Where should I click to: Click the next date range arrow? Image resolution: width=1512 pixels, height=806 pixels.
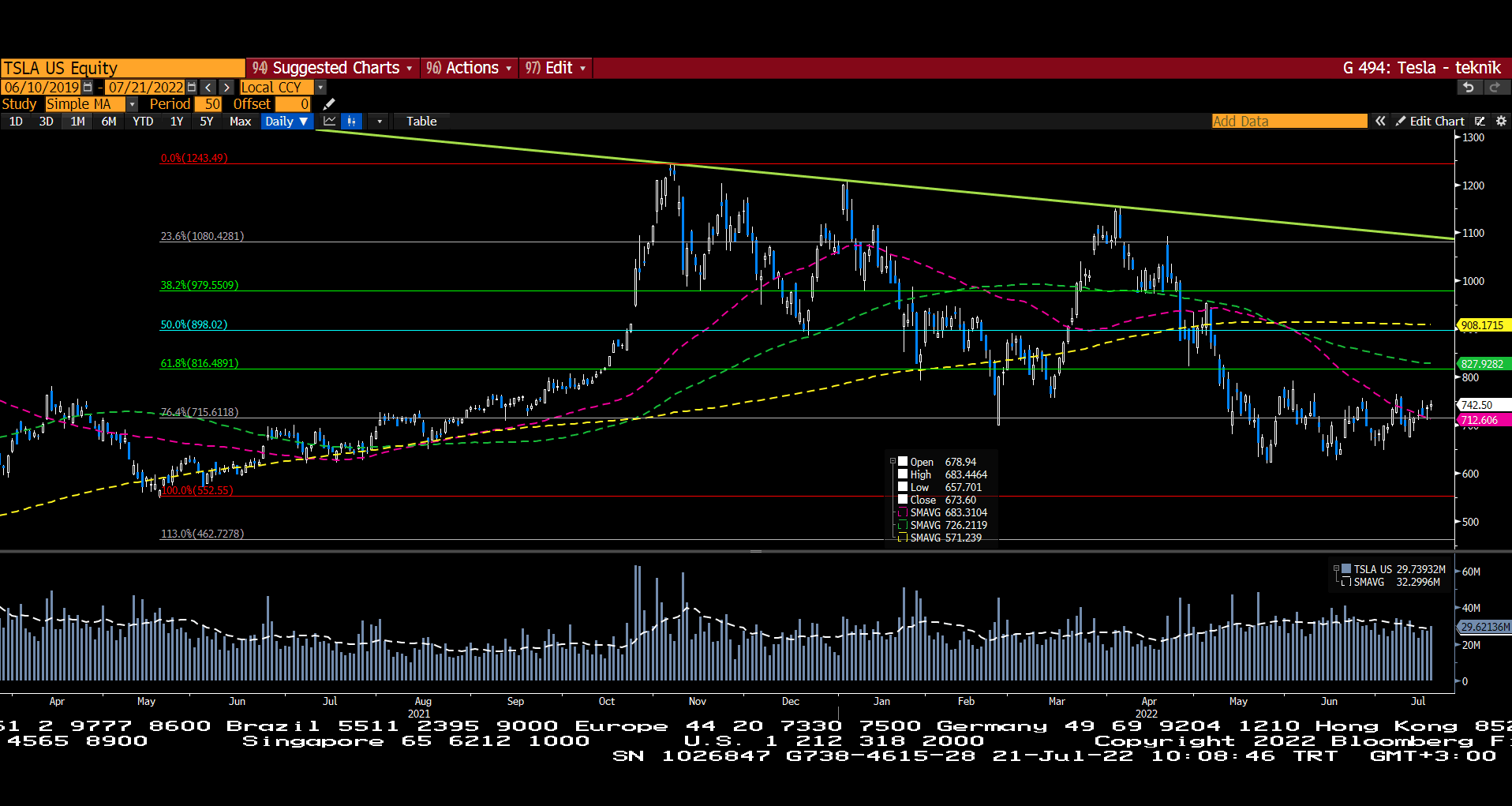point(226,87)
